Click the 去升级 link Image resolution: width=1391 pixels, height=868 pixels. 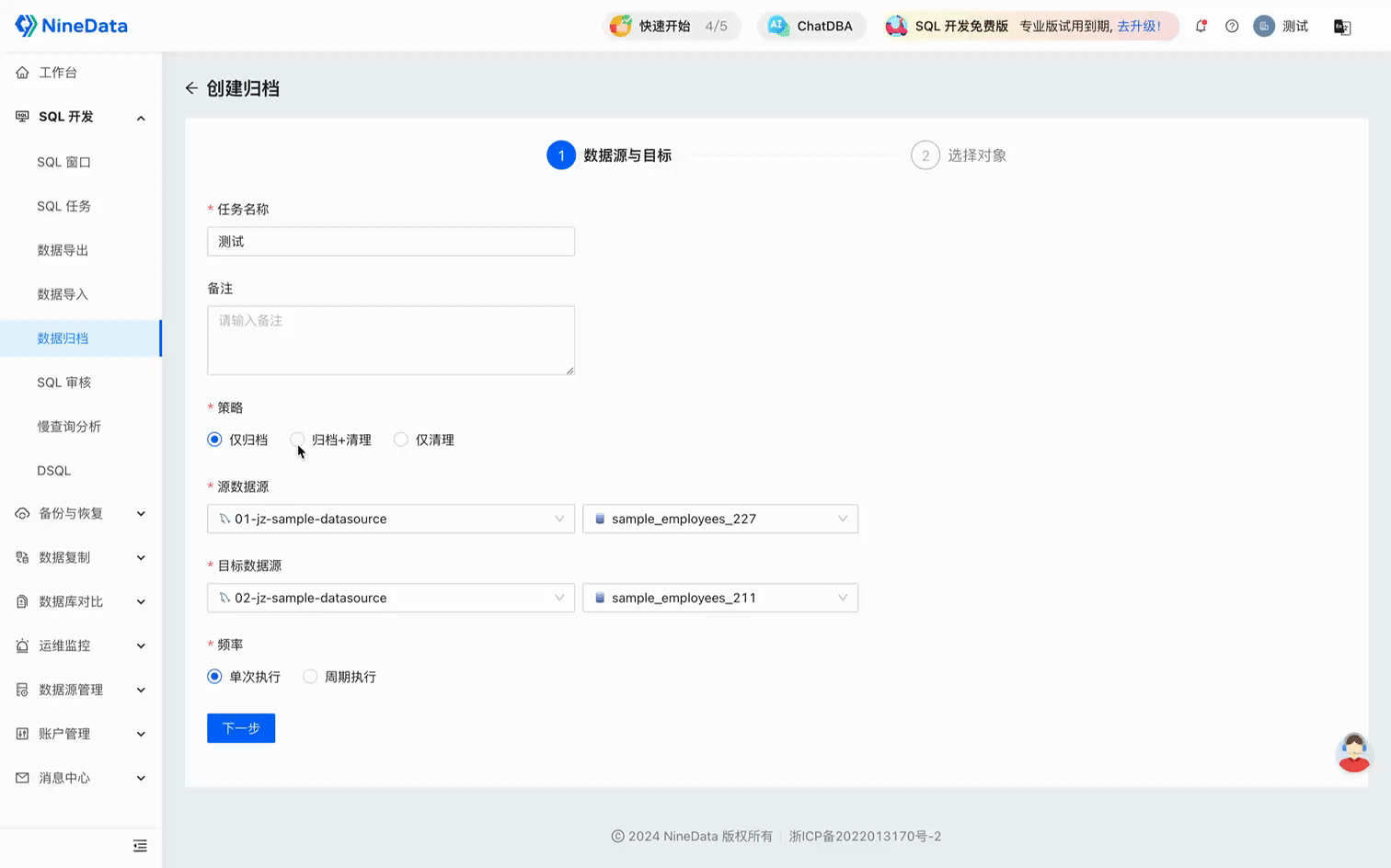pyautogui.click(x=1139, y=26)
